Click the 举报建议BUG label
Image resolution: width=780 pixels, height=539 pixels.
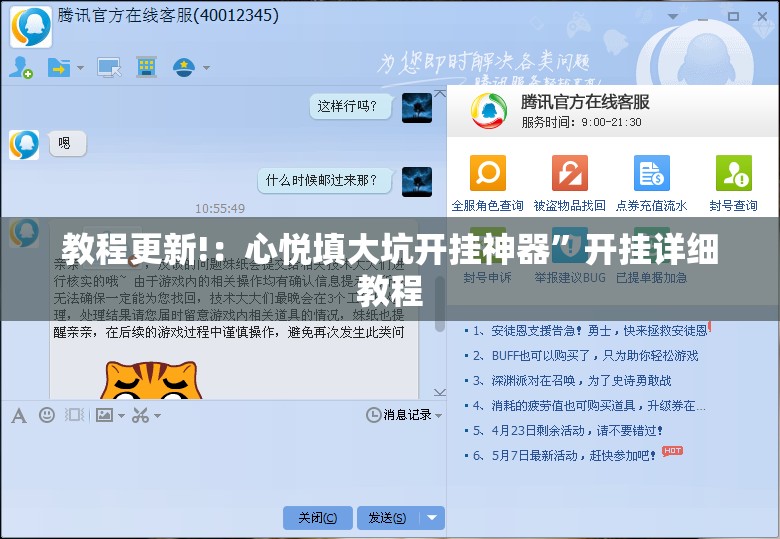click(570, 278)
